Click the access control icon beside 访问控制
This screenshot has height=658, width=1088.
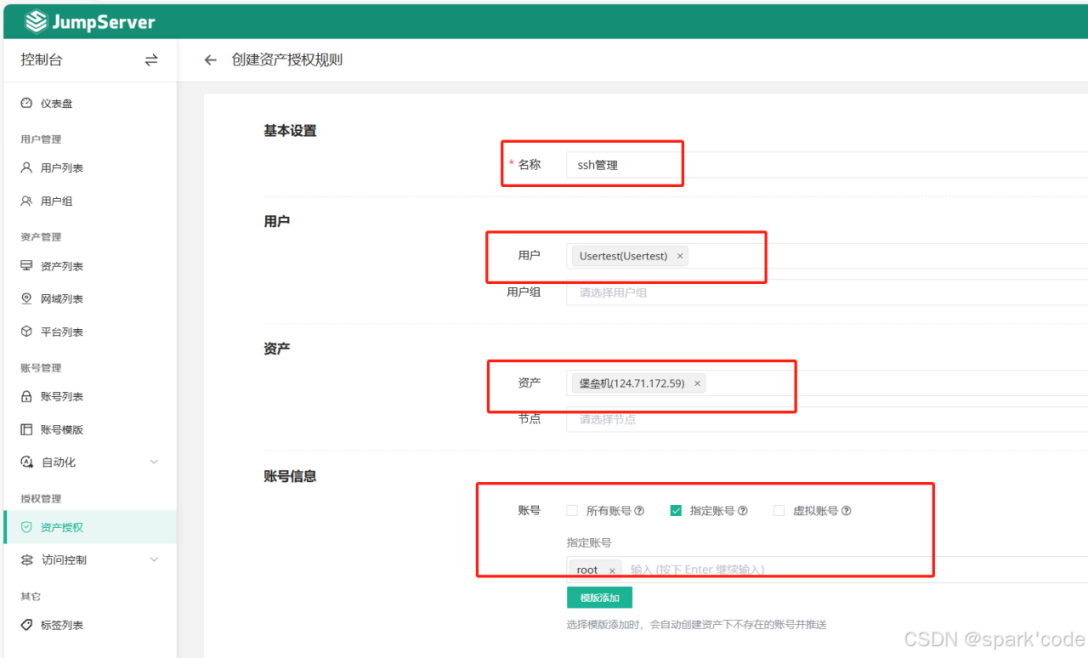point(26,559)
